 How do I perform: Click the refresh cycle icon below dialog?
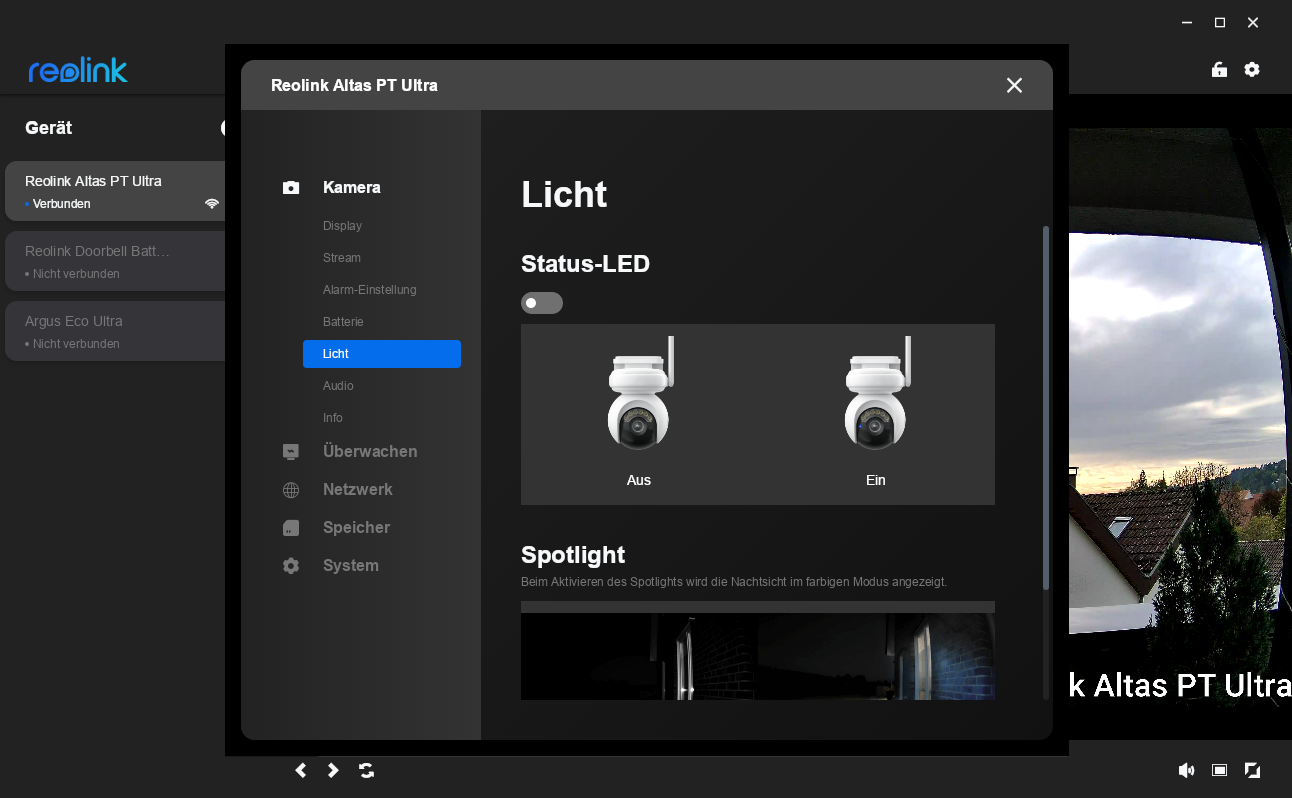click(x=367, y=770)
